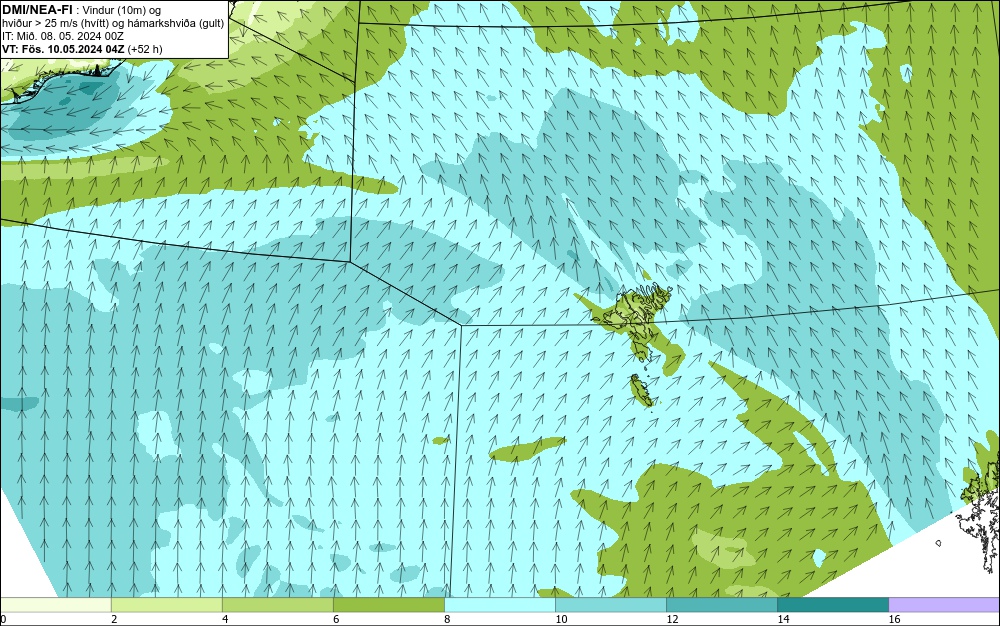Click the '2' legend scale label
The image size is (1000, 626).
[114, 619]
